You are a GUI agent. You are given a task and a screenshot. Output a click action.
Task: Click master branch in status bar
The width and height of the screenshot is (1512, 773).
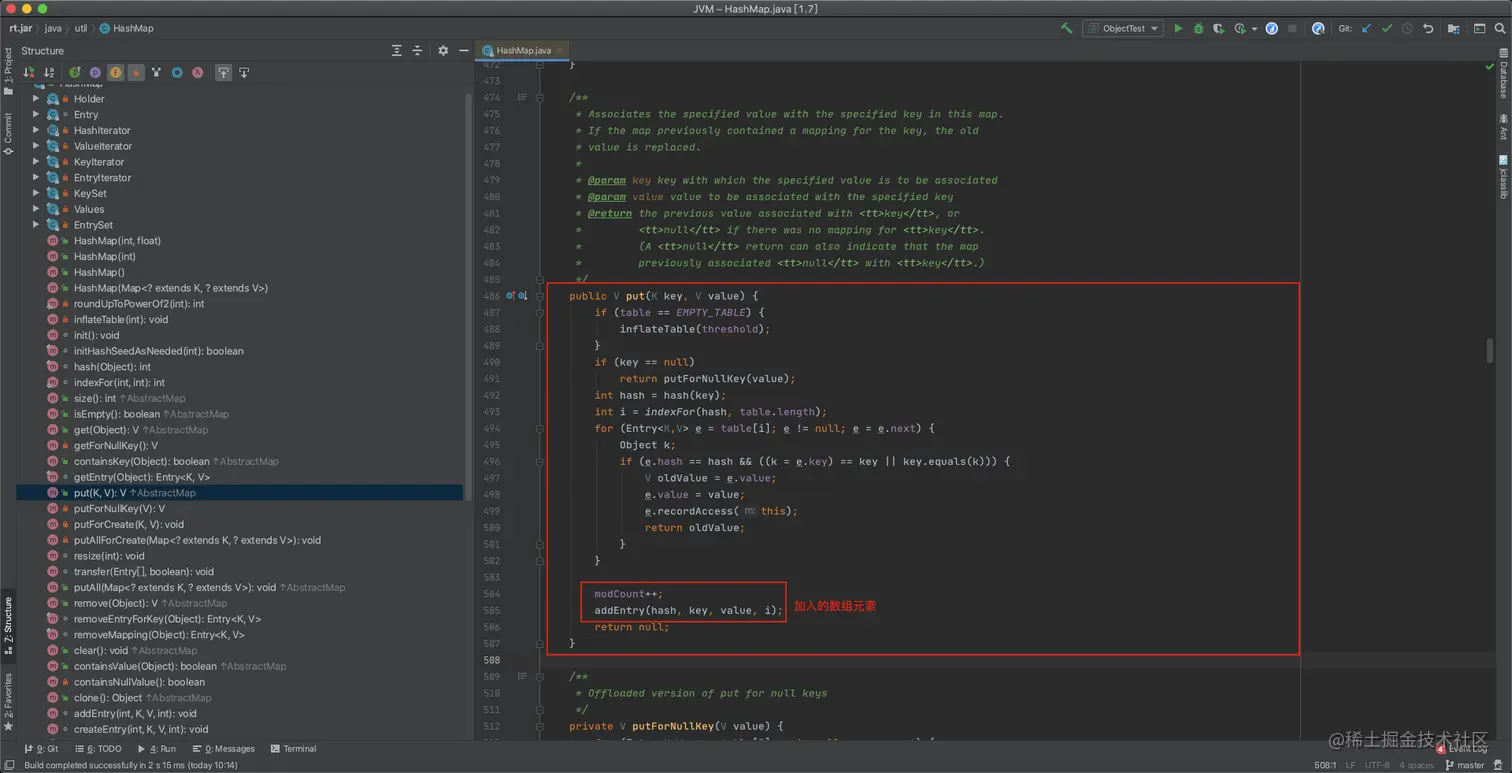[x=1464, y=765]
